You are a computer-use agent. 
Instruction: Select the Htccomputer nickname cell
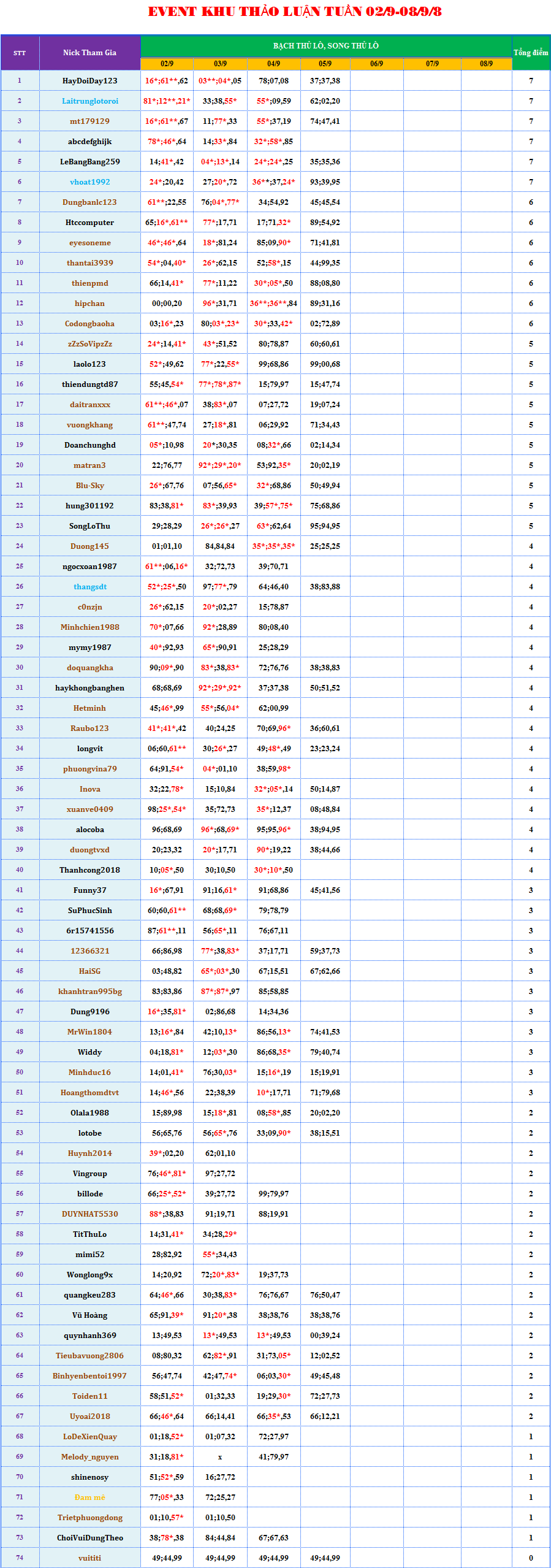90,223
